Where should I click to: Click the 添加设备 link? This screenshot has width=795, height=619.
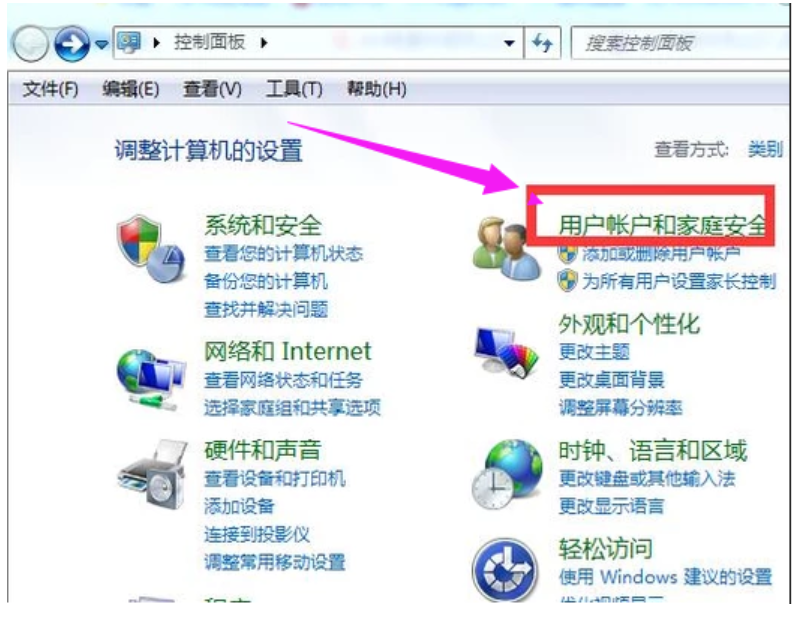point(239,505)
